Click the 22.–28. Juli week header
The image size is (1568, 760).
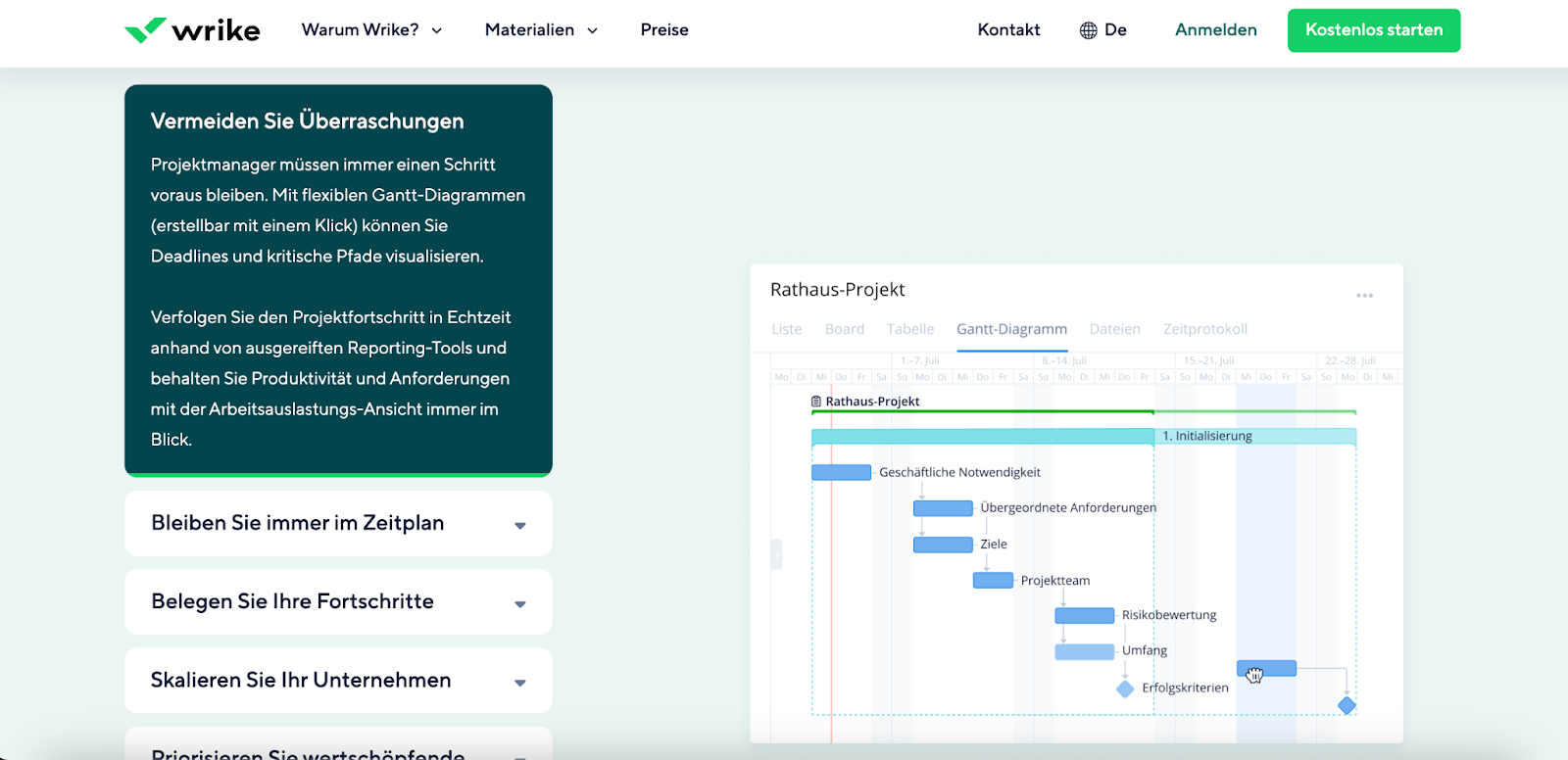(x=1350, y=361)
